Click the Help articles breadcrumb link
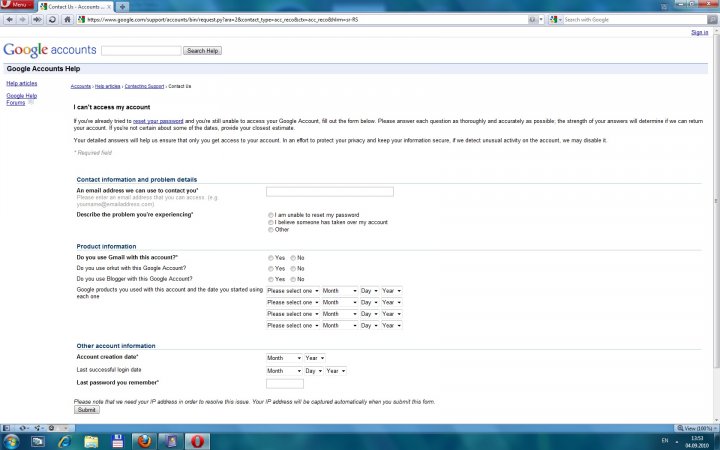The height and width of the screenshot is (450, 720). (107, 86)
